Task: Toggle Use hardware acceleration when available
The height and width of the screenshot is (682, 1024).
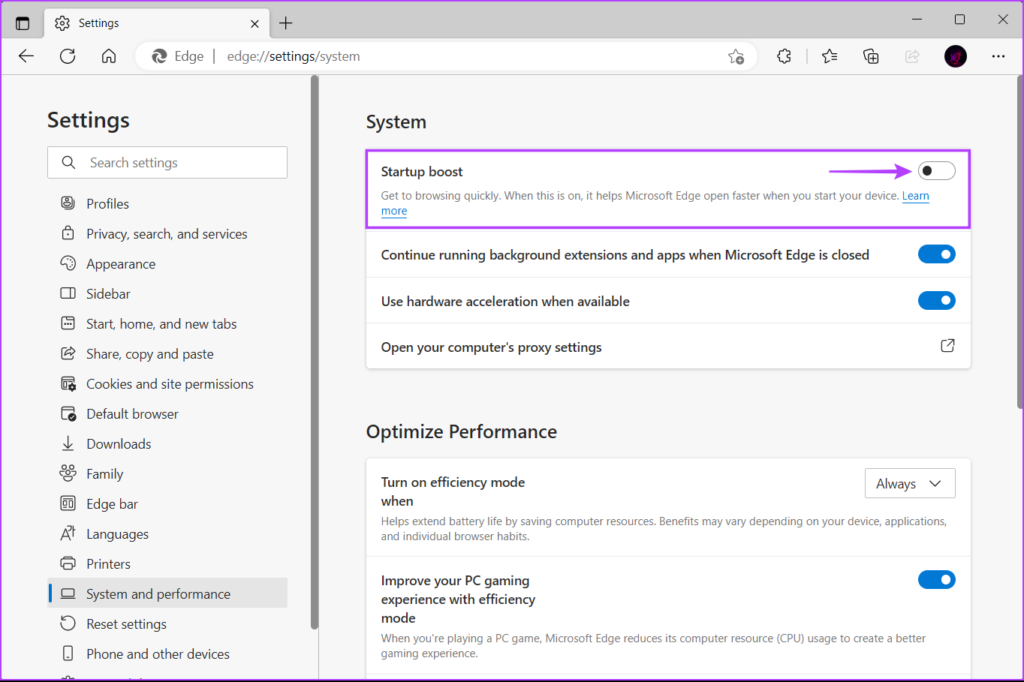Action: (x=936, y=300)
